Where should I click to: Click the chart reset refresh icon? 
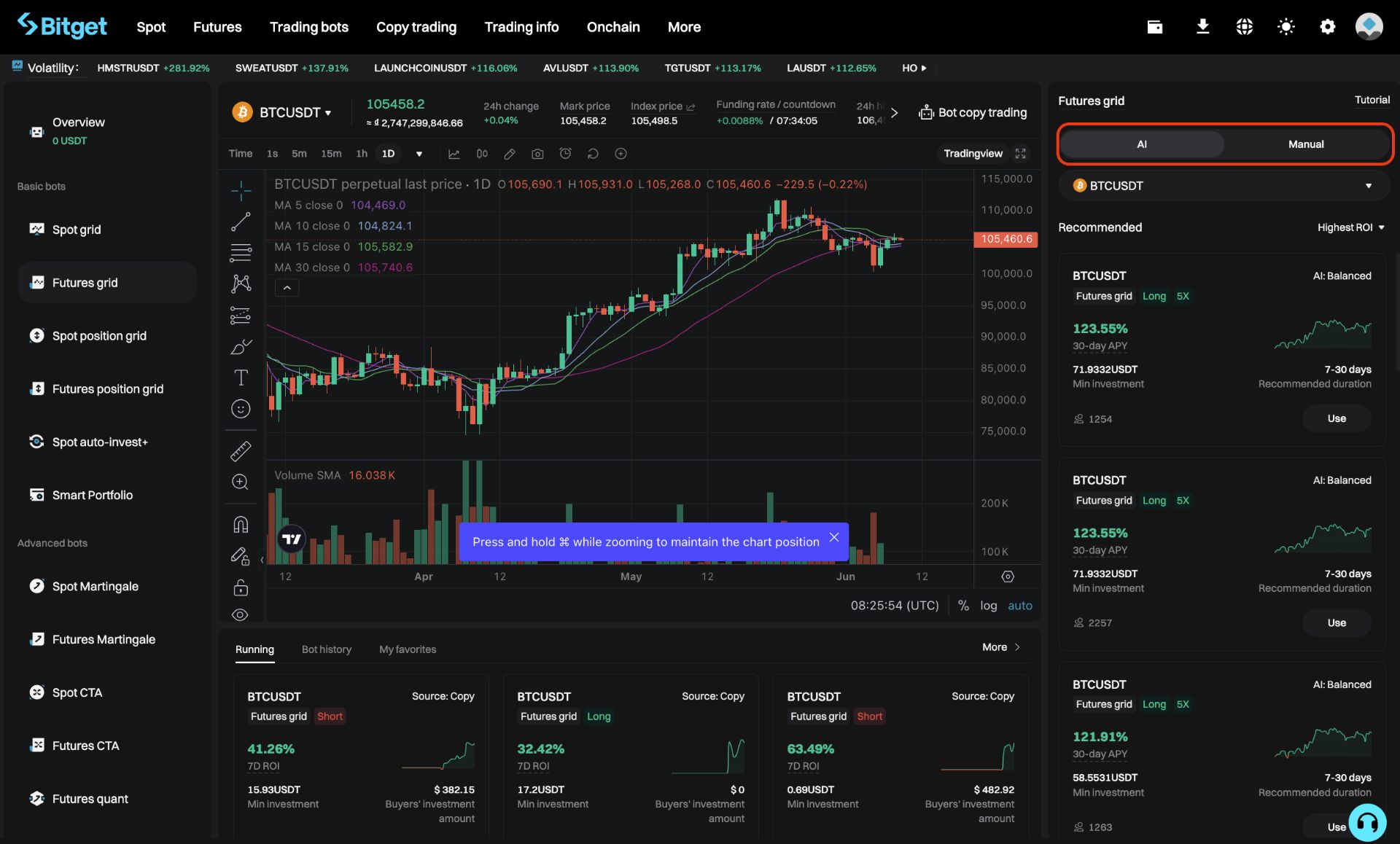[593, 154]
